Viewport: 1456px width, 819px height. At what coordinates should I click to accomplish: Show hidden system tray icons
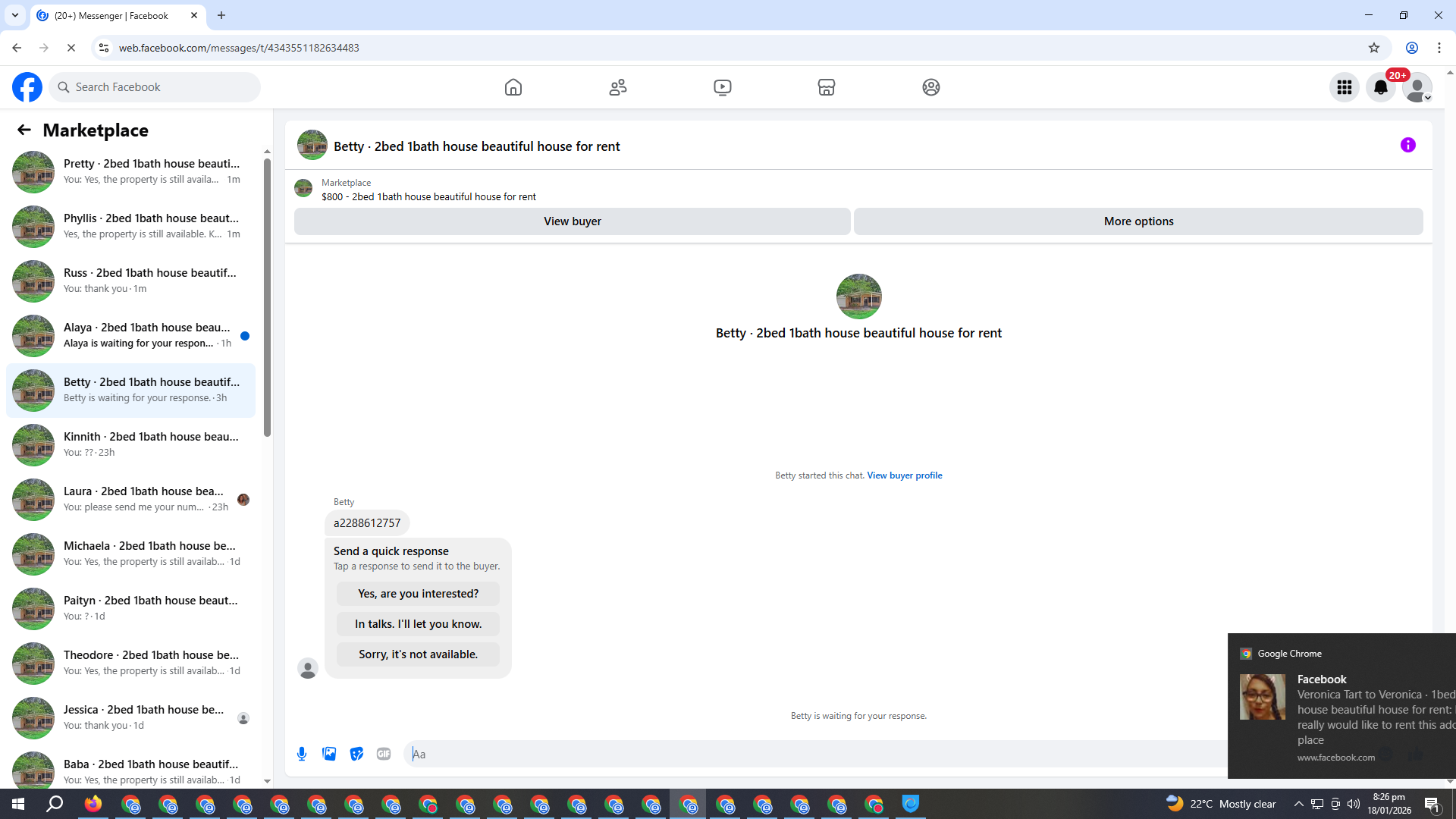tap(1298, 804)
